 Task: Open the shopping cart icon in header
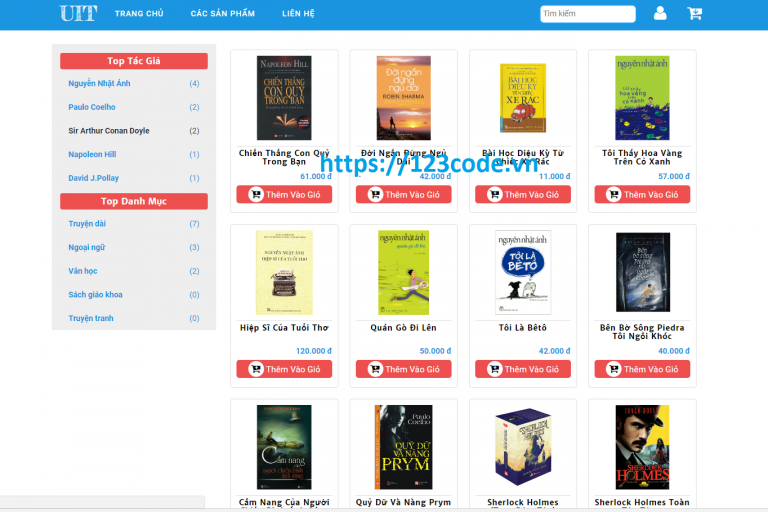pyautogui.click(x=694, y=14)
